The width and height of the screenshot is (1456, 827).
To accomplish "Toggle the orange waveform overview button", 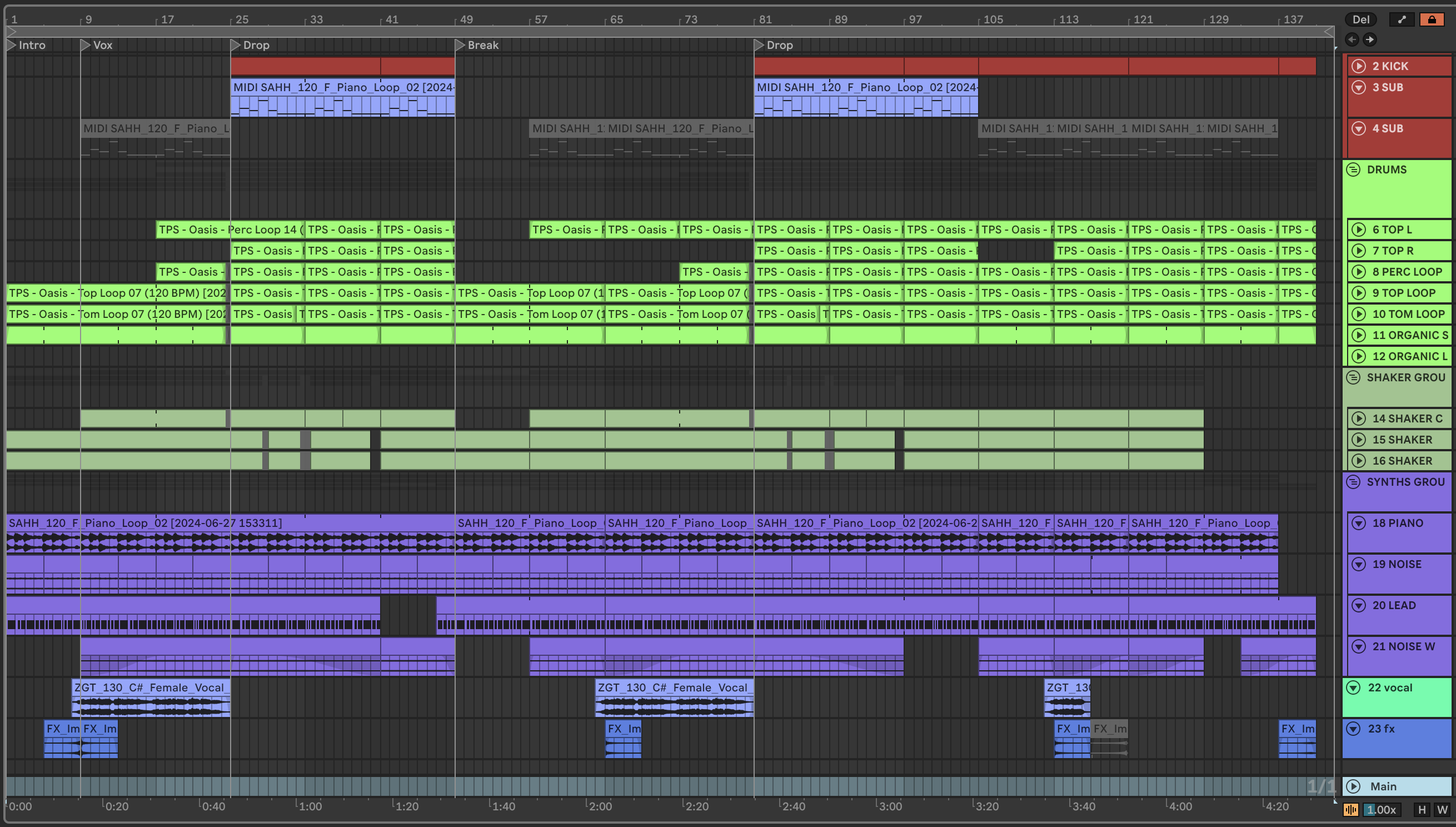I will coord(1351,809).
